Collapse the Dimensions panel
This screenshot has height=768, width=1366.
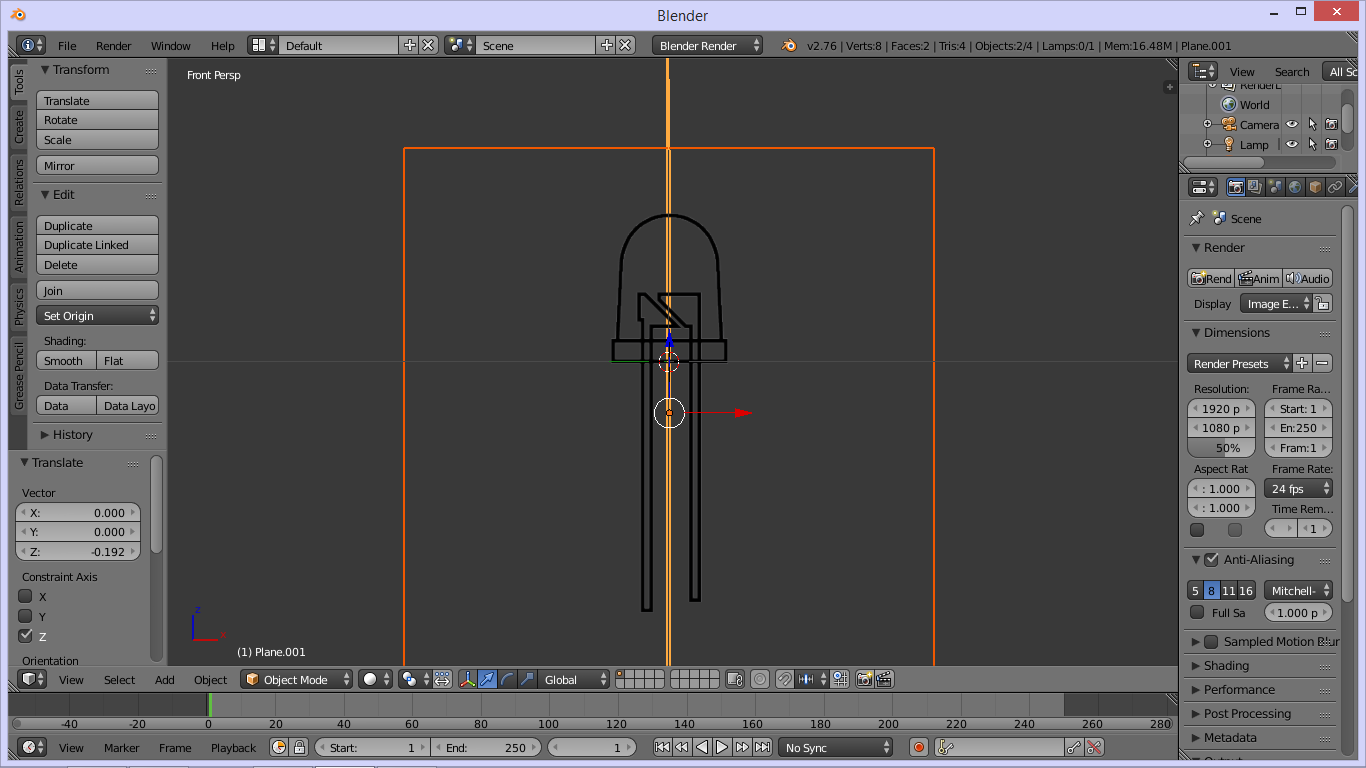(1236, 332)
